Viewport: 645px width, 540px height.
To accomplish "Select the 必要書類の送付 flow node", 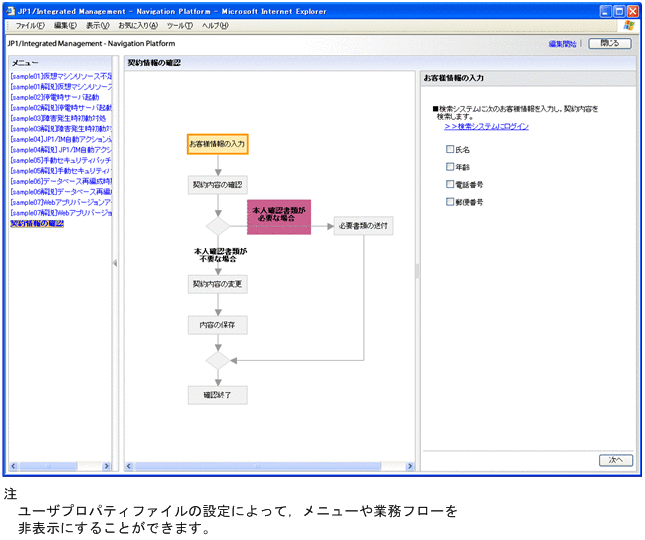I will 363,226.
